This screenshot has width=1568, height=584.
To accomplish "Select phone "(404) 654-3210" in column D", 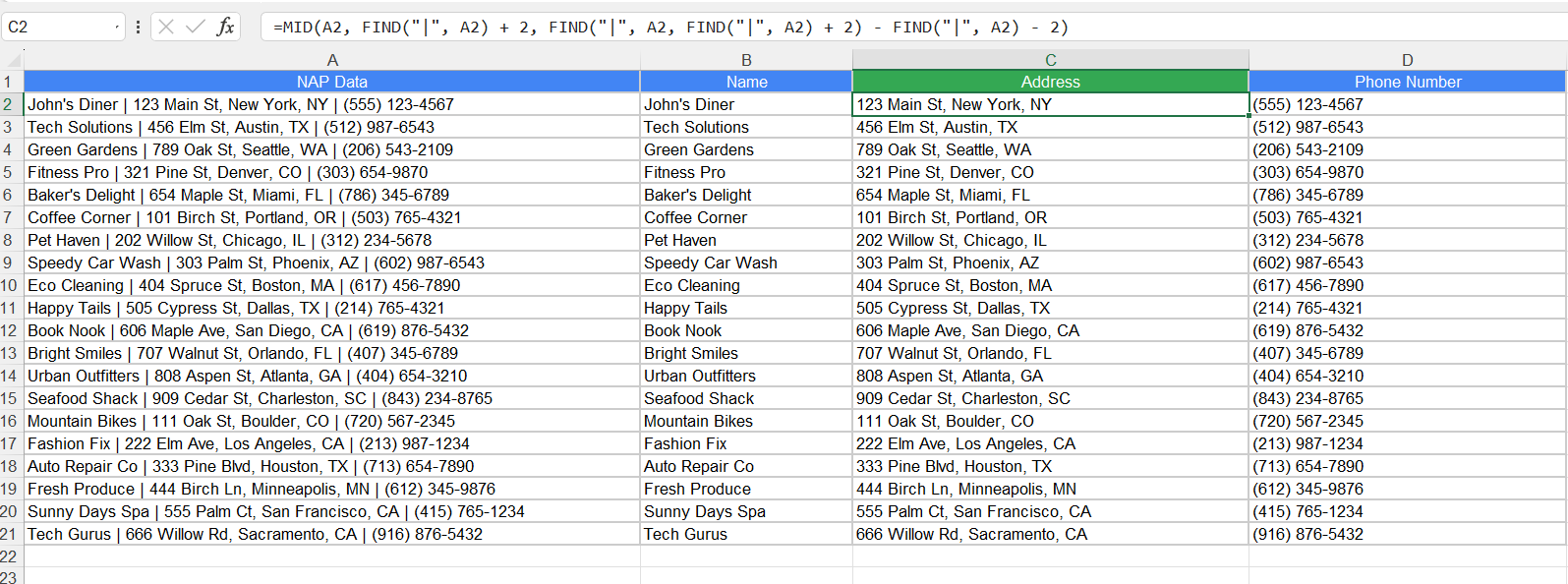I will tap(1408, 376).
